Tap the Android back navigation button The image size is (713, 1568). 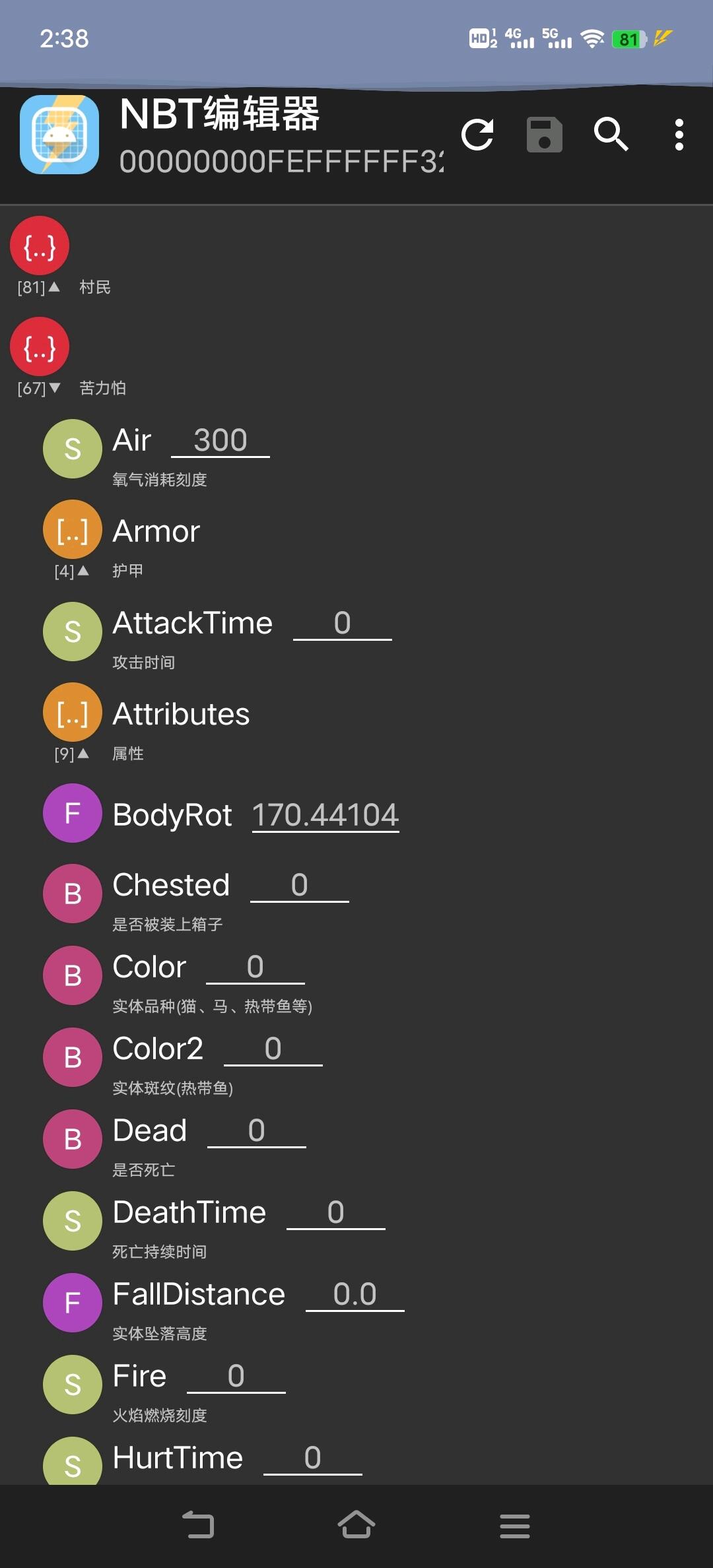point(198,1525)
